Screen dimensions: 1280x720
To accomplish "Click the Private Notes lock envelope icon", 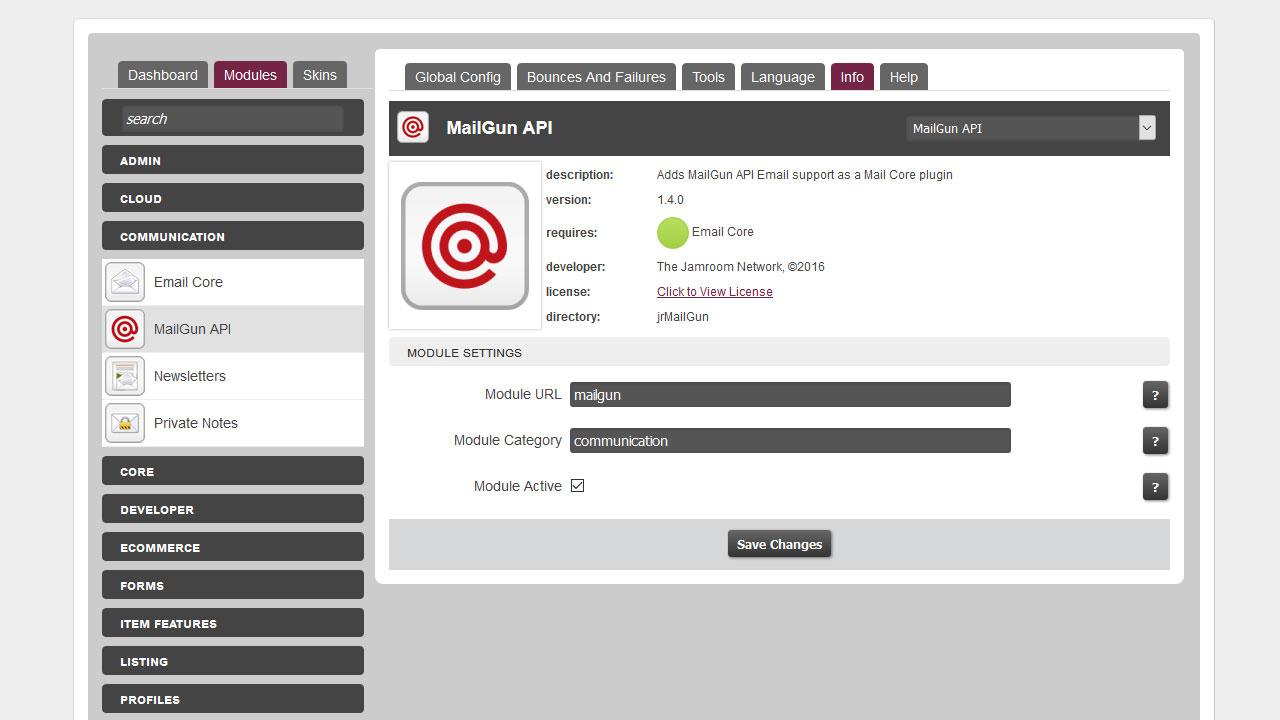I will point(125,423).
